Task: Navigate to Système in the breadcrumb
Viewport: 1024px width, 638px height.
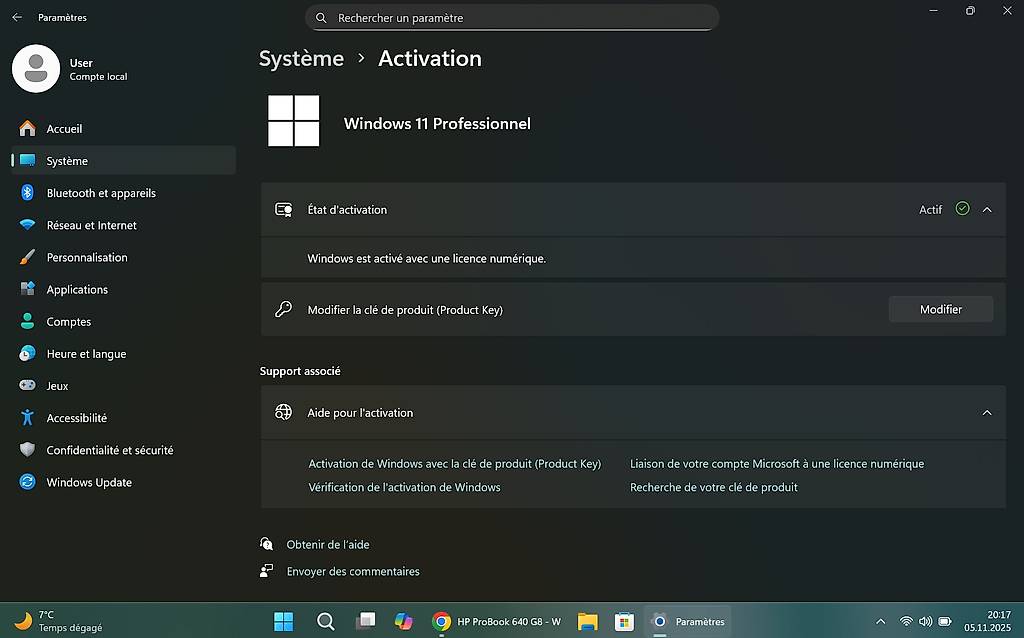Action: point(301,59)
